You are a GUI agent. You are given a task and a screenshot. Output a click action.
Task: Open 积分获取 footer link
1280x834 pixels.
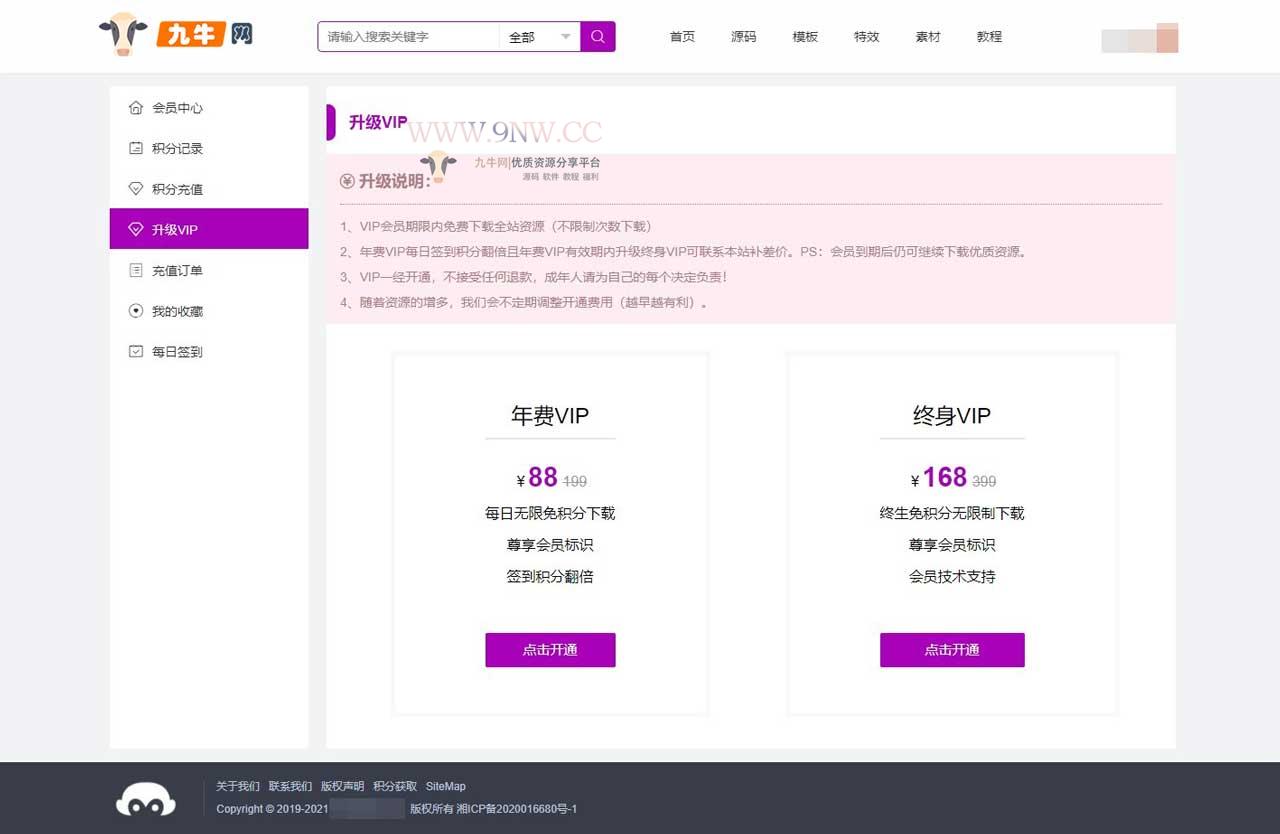(395, 786)
